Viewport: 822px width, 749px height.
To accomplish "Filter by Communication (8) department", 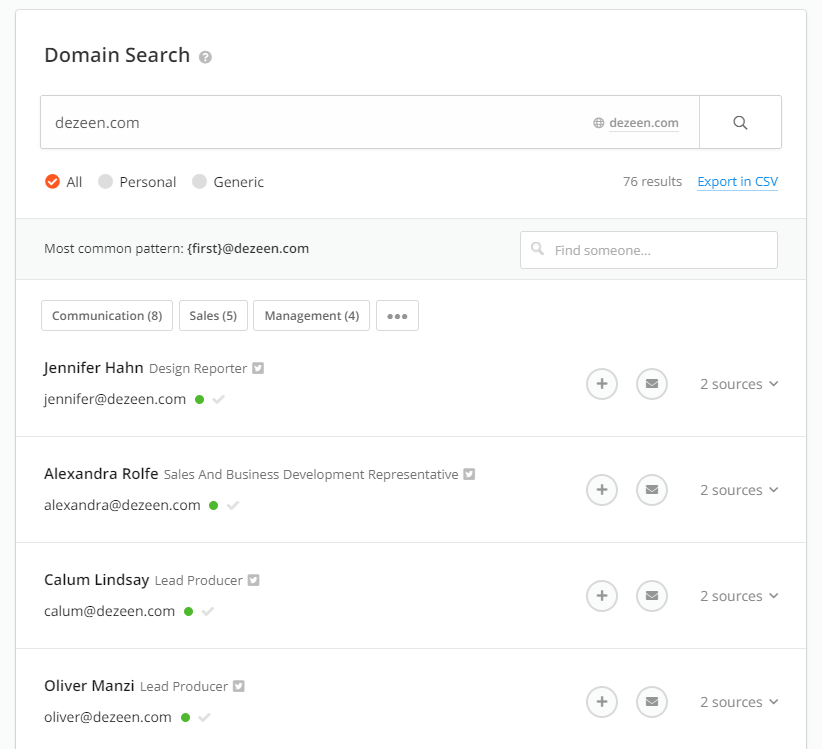I will pyautogui.click(x=107, y=316).
